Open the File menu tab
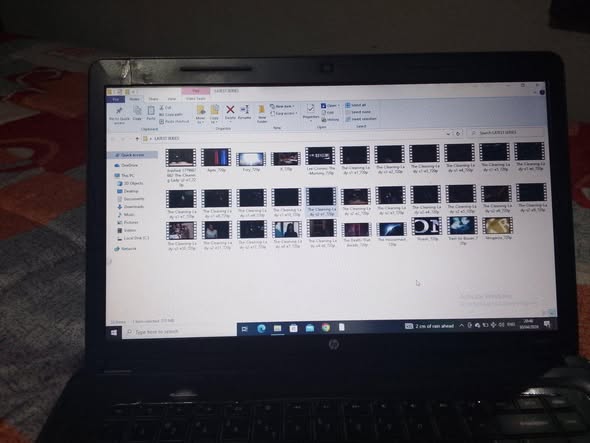Image resolution: width=590 pixels, height=443 pixels. click(116, 99)
